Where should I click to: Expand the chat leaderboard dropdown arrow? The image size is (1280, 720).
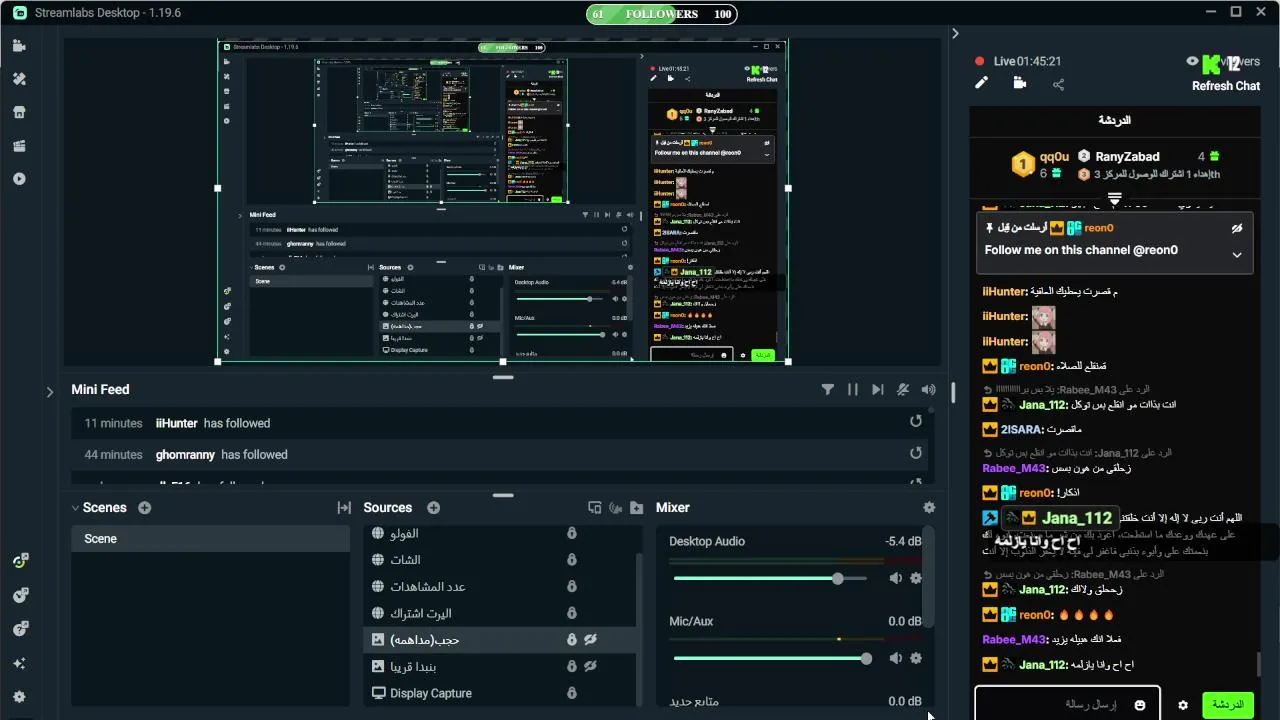tap(1115, 198)
